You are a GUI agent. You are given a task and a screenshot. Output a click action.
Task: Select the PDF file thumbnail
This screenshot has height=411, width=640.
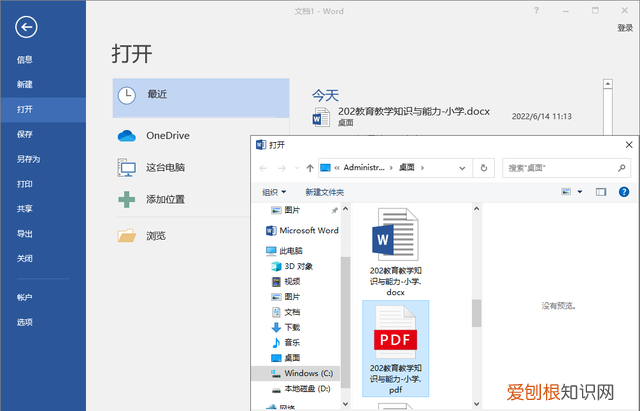pyautogui.click(x=396, y=349)
